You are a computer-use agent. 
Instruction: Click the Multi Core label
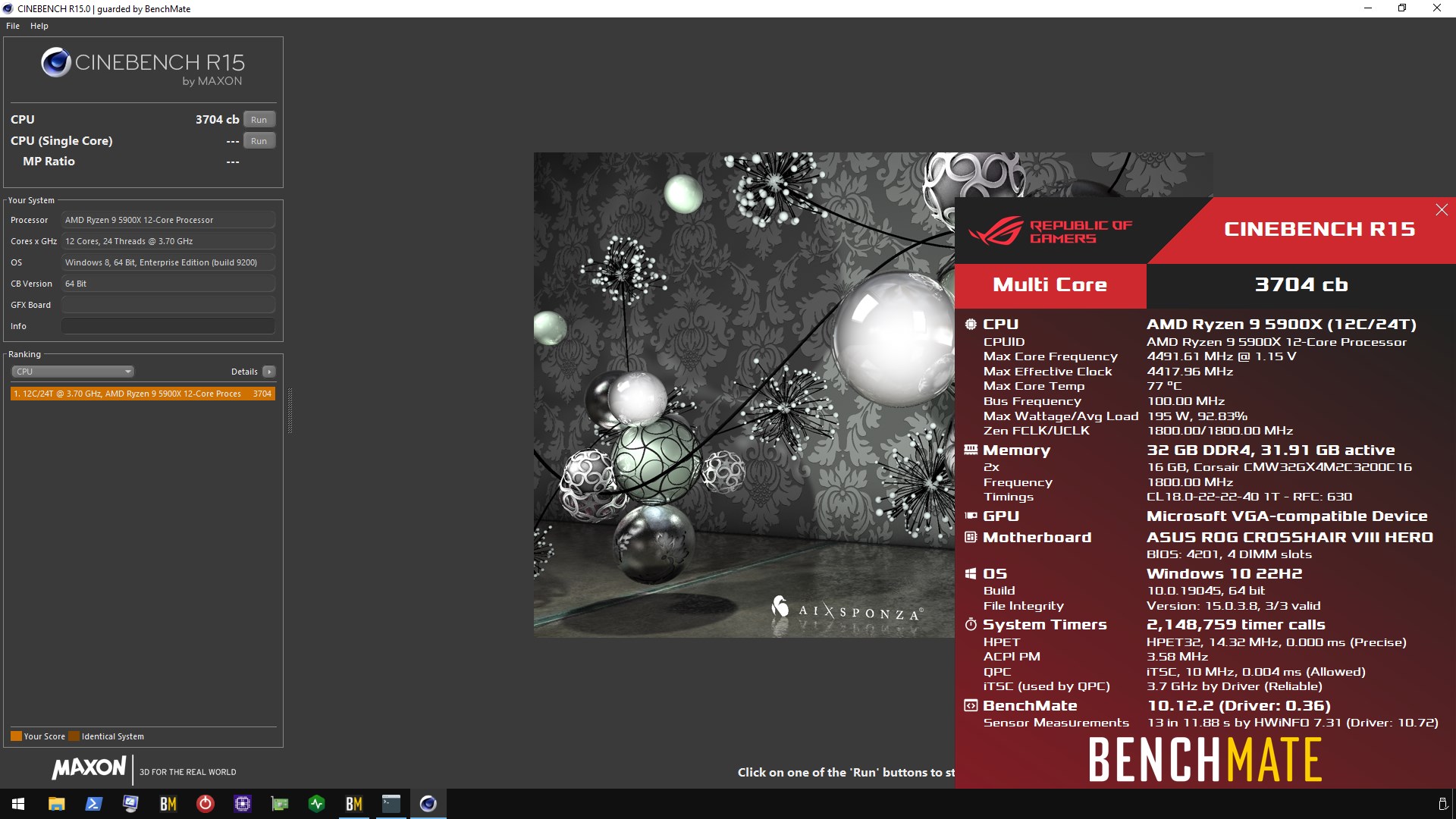[x=1050, y=285]
